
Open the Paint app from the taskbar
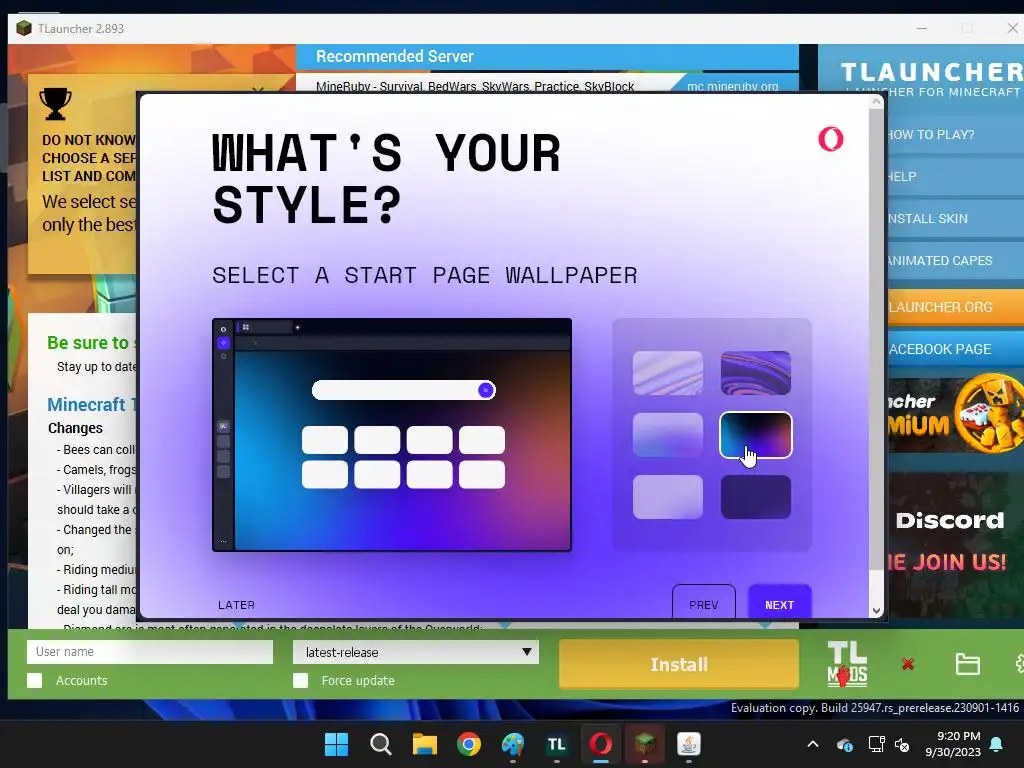pyautogui.click(x=513, y=744)
